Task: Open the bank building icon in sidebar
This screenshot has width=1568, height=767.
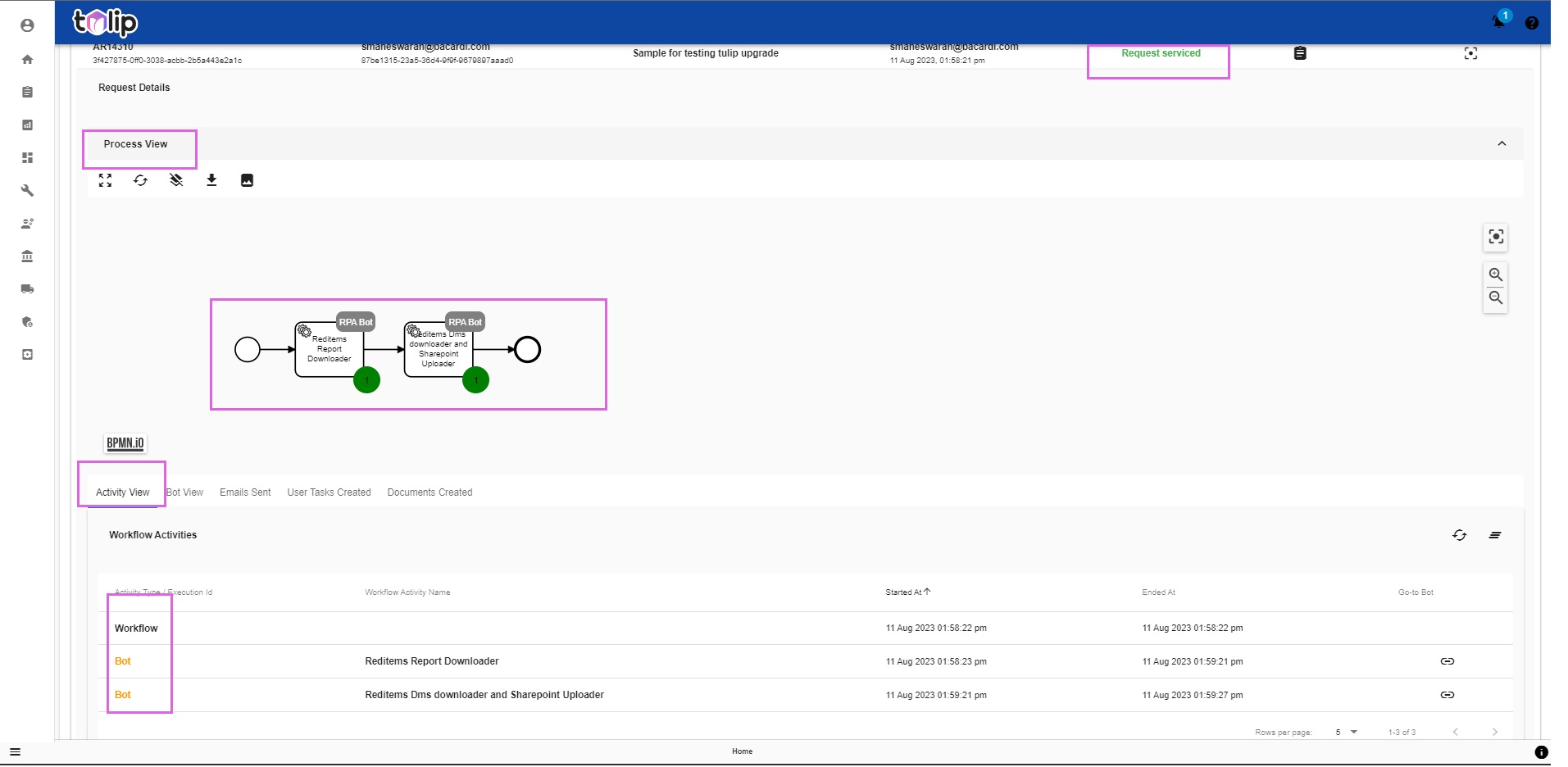Action: [x=27, y=256]
